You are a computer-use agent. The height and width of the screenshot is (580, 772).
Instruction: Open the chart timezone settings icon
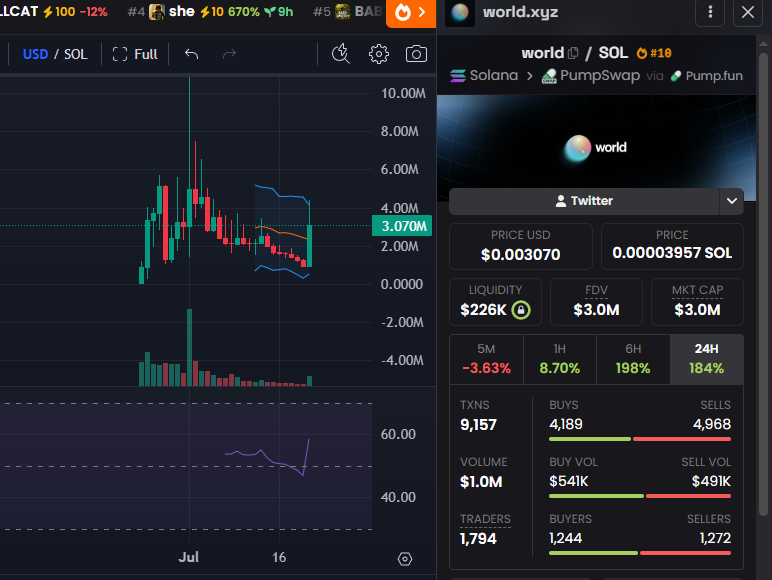(x=405, y=559)
